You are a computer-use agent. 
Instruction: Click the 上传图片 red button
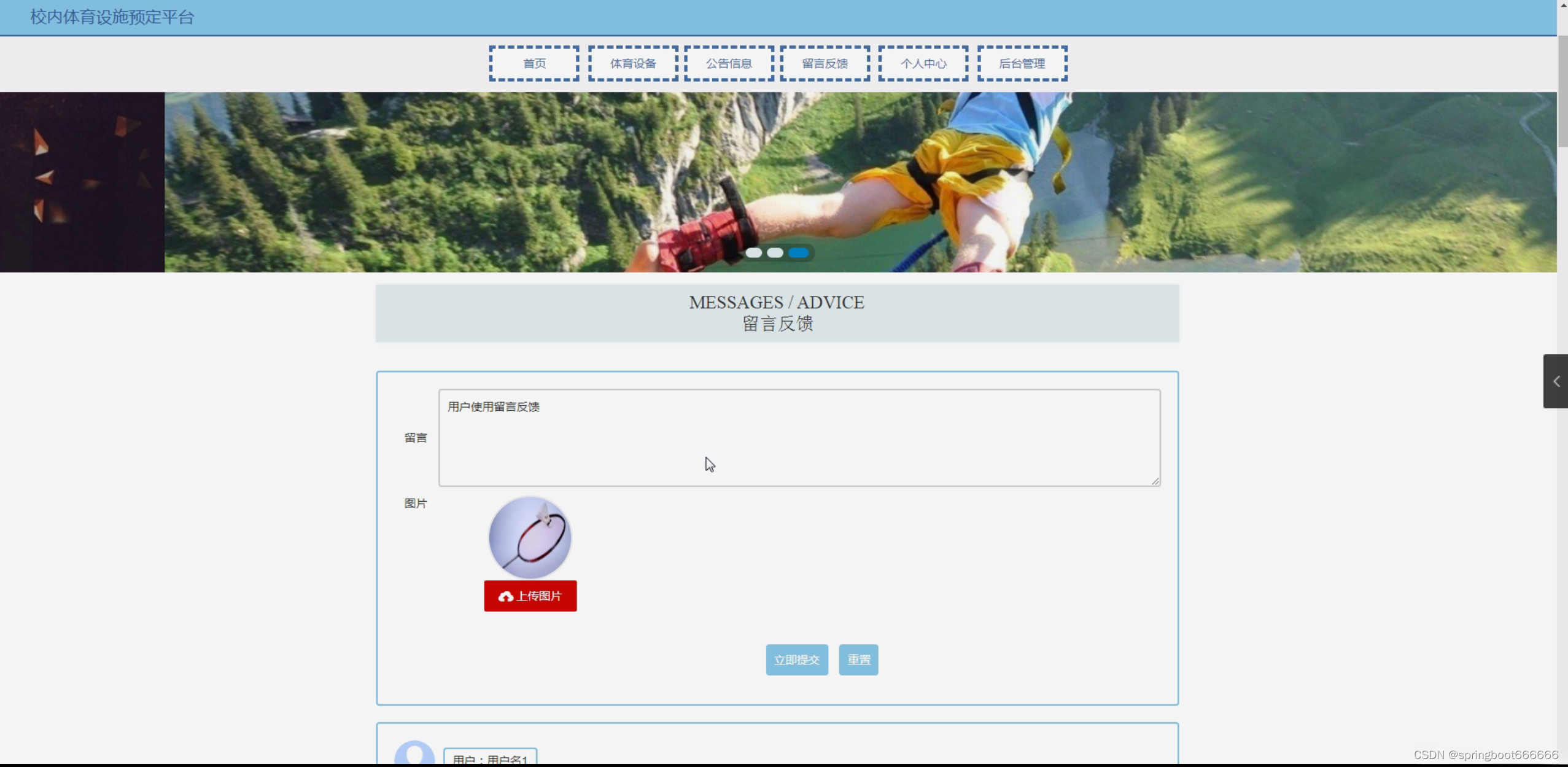530,596
